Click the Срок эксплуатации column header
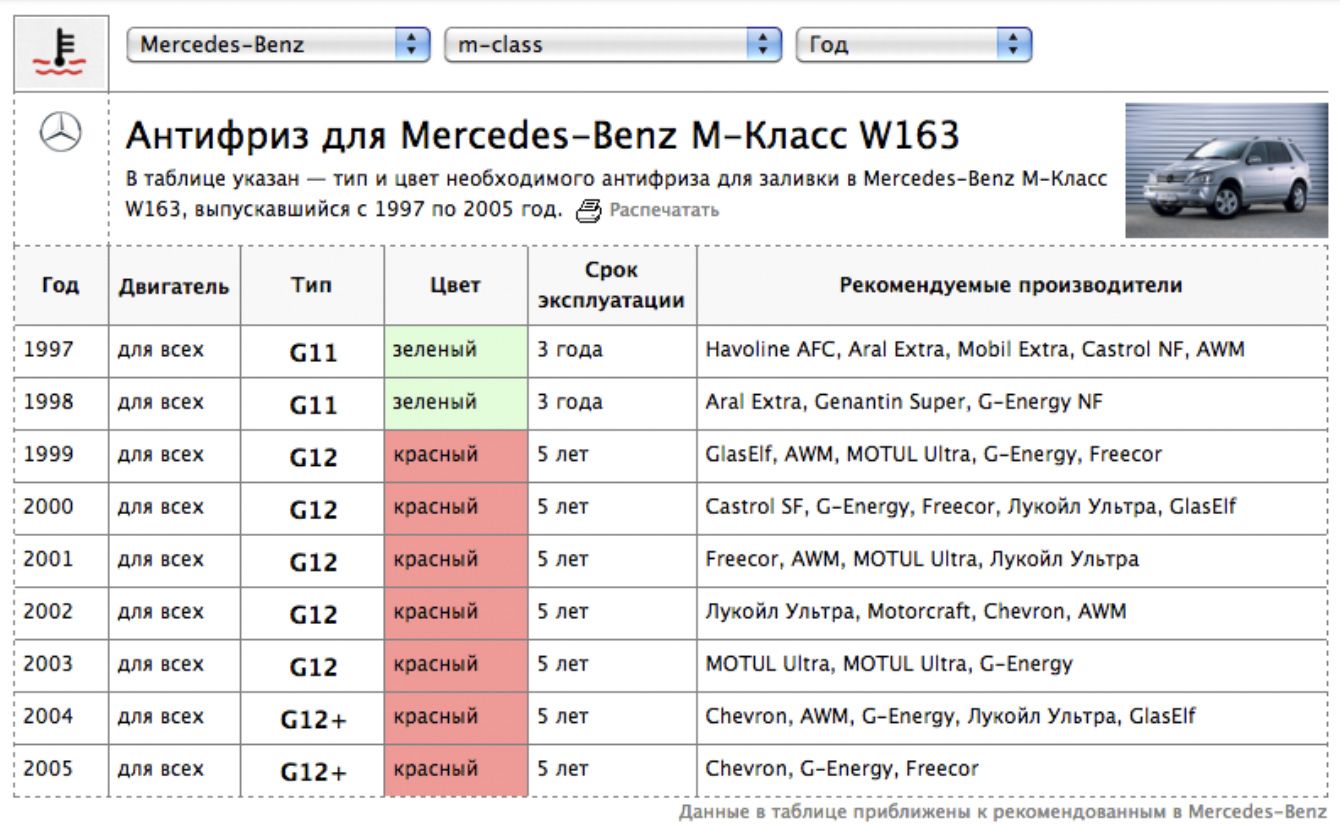 [612, 285]
